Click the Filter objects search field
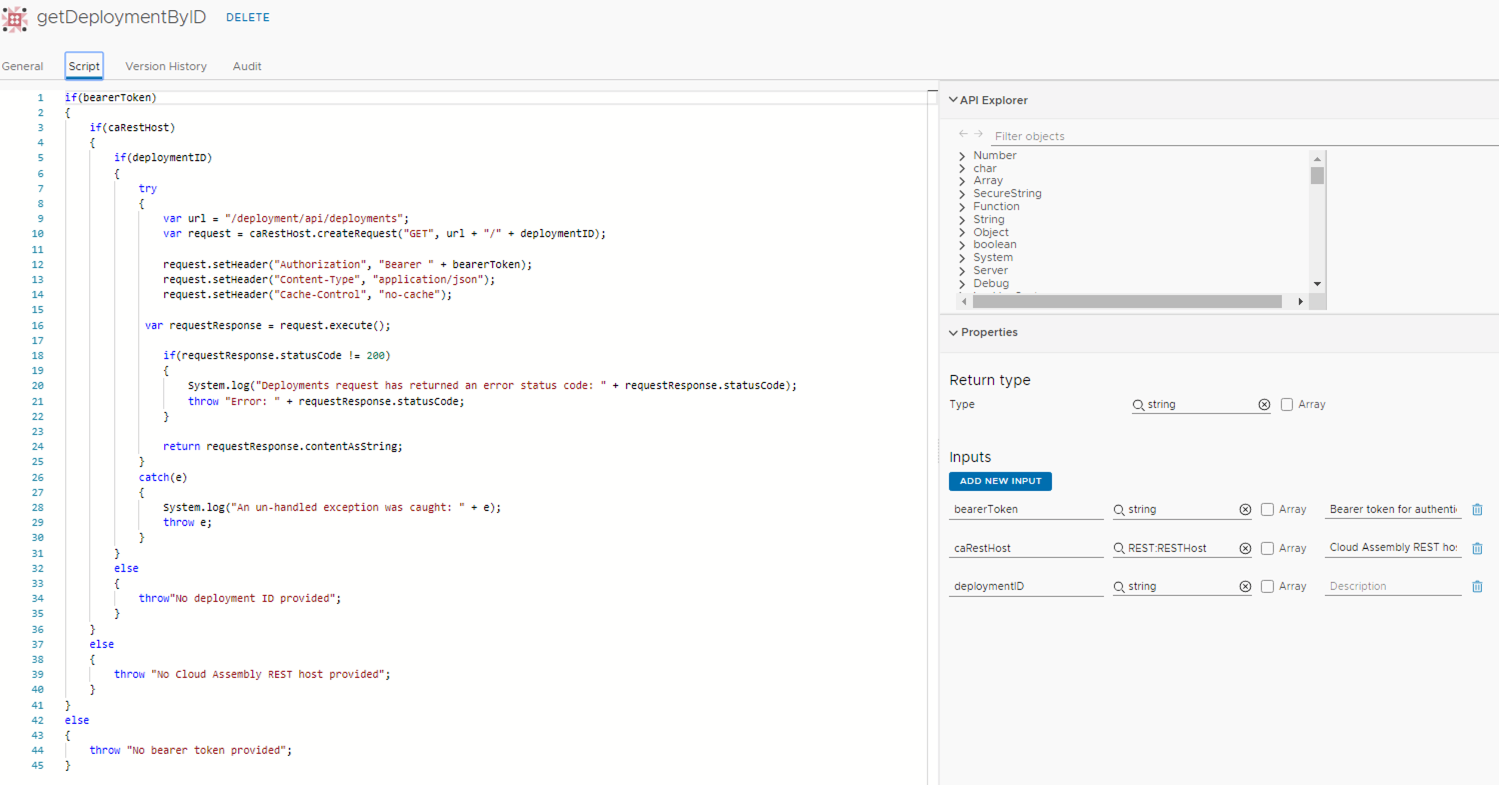This screenshot has width=1499, height=785. pos(1150,136)
